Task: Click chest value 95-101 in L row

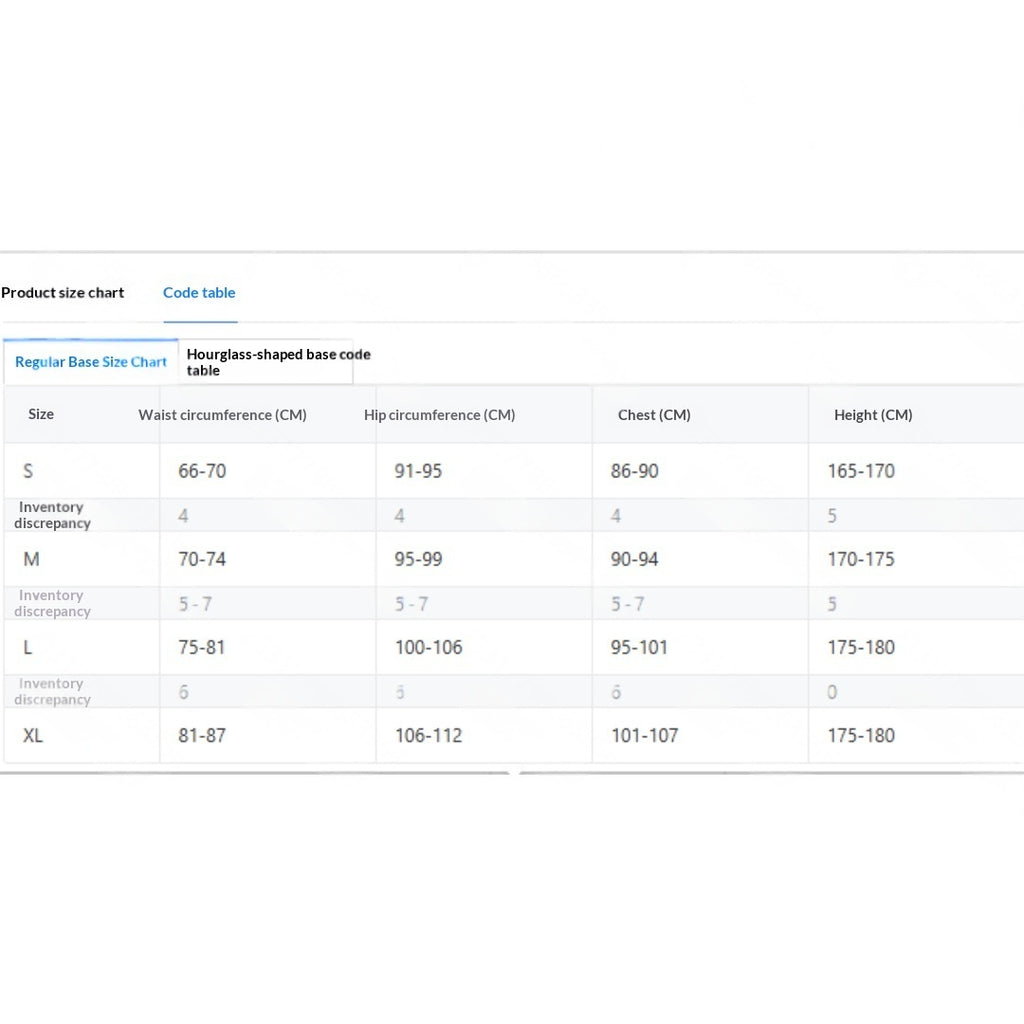Action: 639,647
